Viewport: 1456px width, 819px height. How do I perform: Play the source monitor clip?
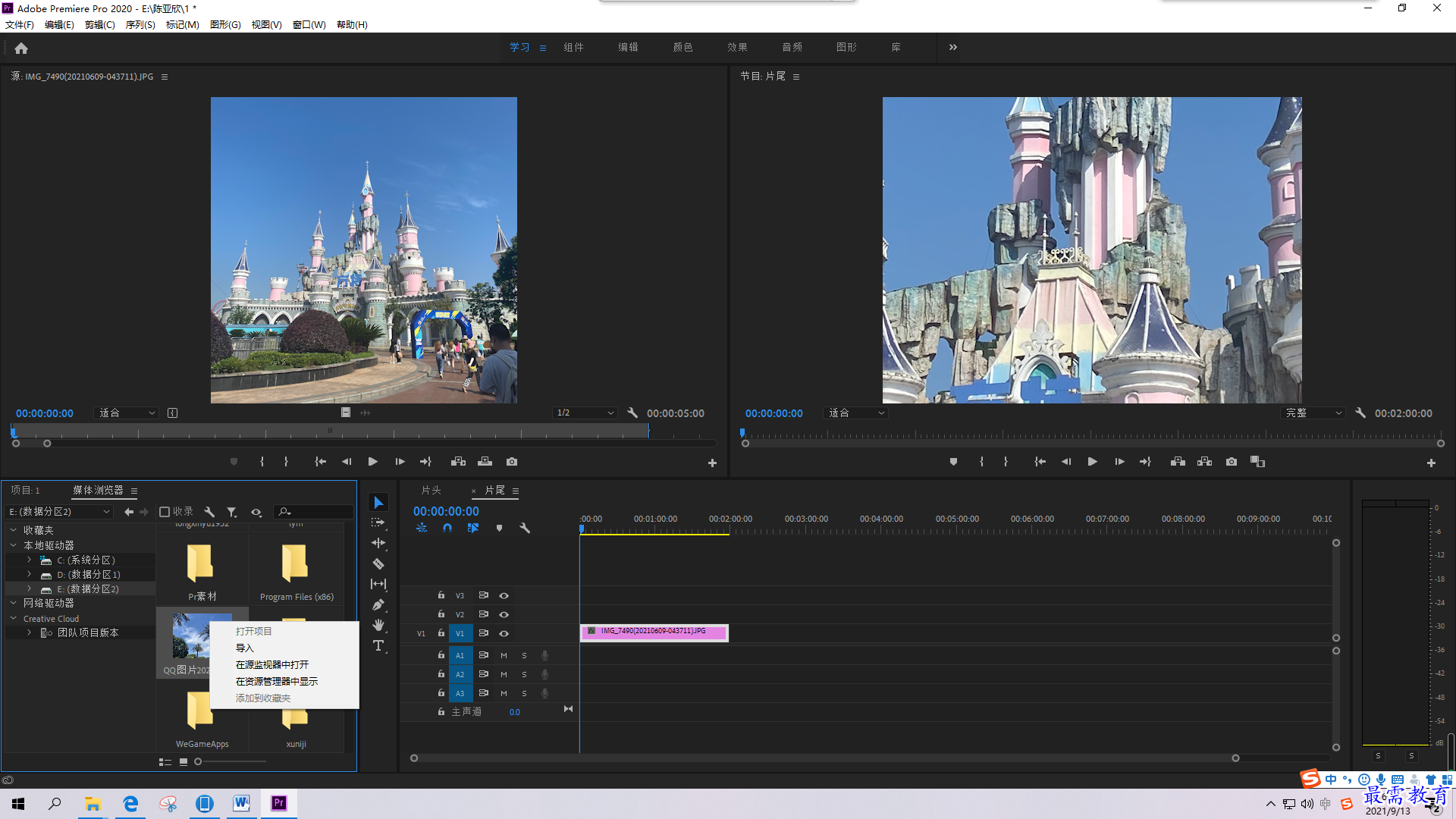(372, 462)
